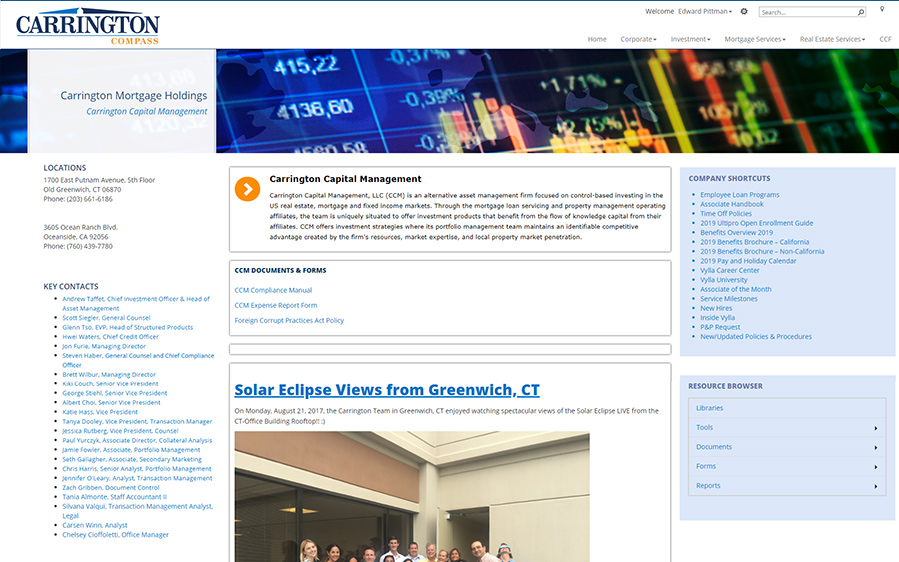Image resolution: width=899 pixels, height=562 pixels.
Task: Open the Service Milestones link
Action: click(x=729, y=299)
